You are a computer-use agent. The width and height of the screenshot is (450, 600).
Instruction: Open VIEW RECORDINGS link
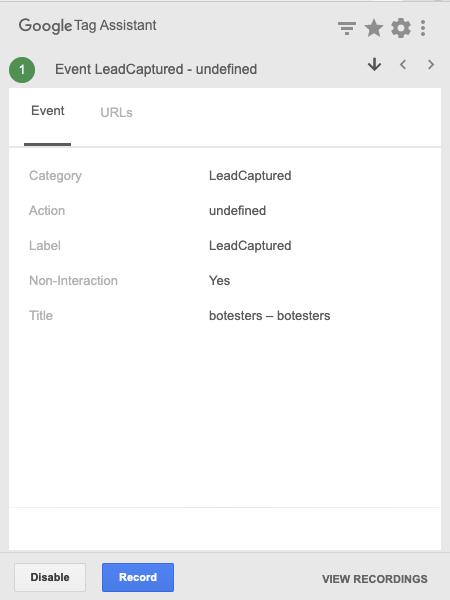pyautogui.click(x=374, y=579)
